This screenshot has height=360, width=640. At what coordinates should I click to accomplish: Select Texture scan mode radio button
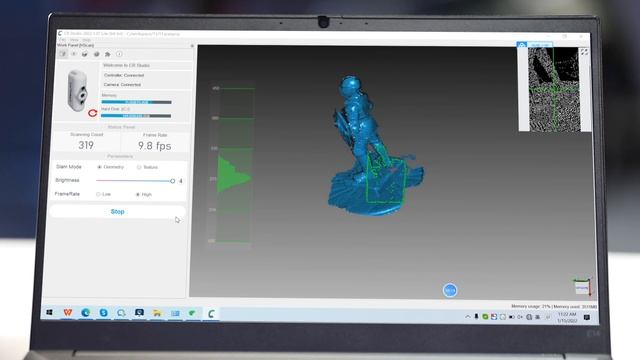coord(139,167)
